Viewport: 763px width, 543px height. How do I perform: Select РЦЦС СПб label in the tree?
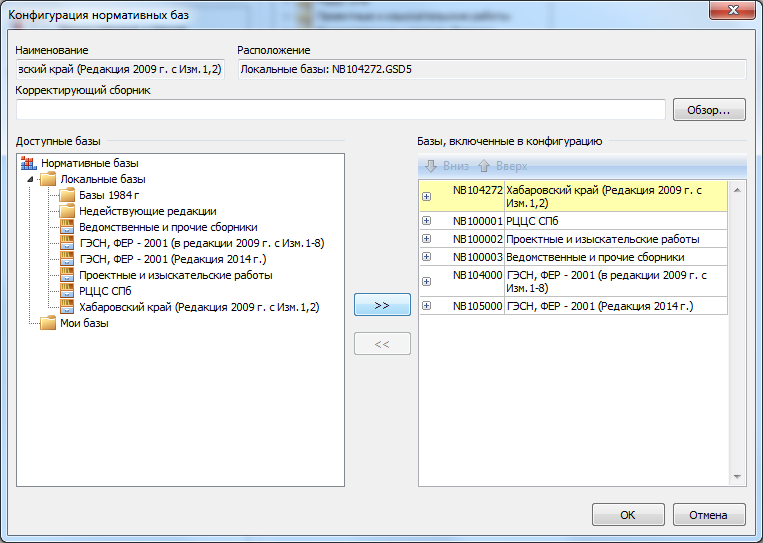[105, 291]
